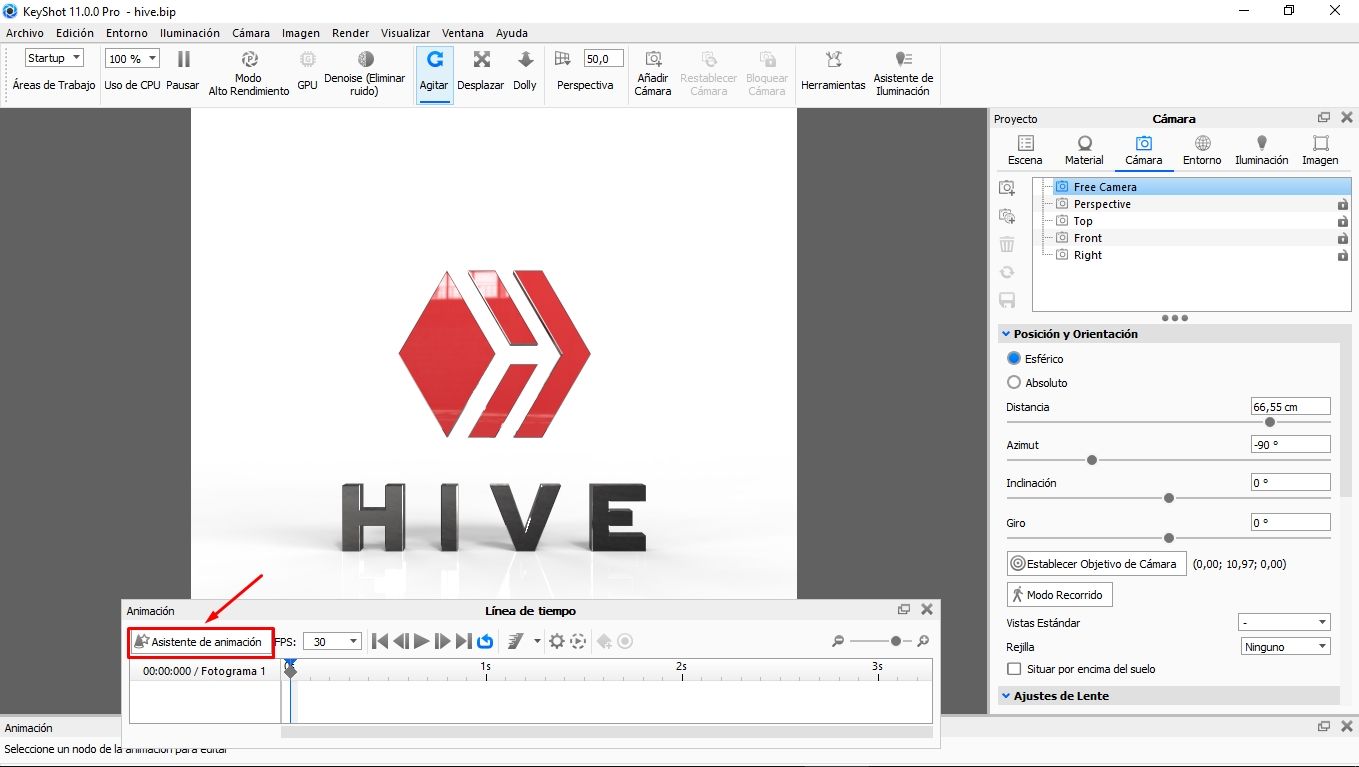The width and height of the screenshot is (1359, 767).
Task: Pause the real-time render with Pausar
Action: 183,71
